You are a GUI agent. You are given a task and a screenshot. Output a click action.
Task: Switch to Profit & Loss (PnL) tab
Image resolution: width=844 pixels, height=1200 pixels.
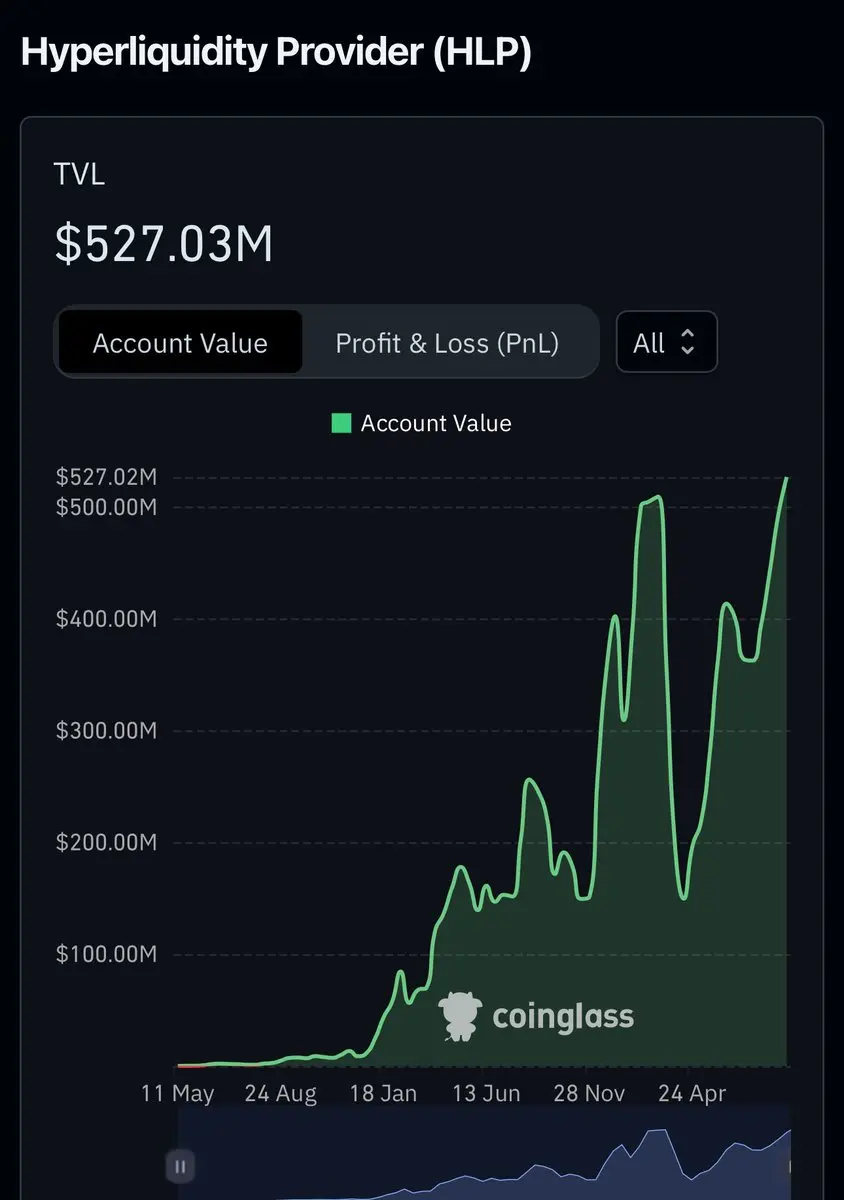447,343
